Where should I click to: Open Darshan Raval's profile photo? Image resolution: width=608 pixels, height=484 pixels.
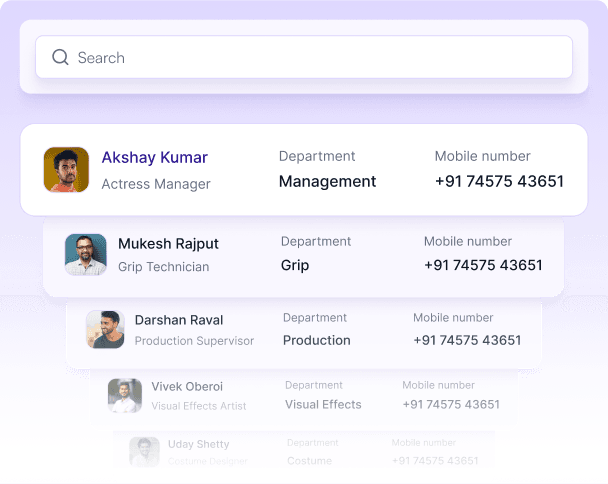coord(105,329)
